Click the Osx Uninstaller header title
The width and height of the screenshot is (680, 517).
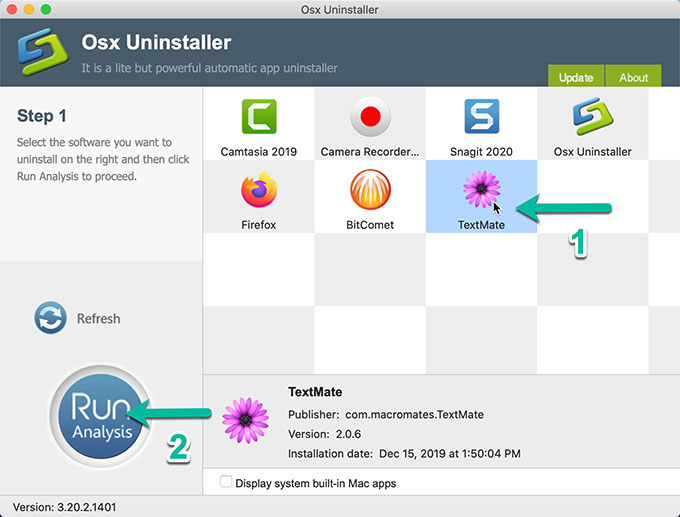tap(157, 43)
